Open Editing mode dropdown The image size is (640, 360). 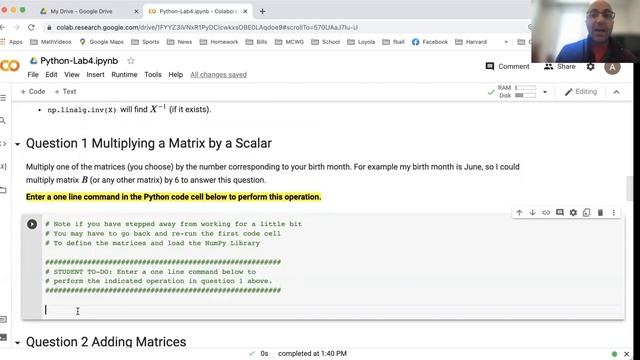pos(581,92)
